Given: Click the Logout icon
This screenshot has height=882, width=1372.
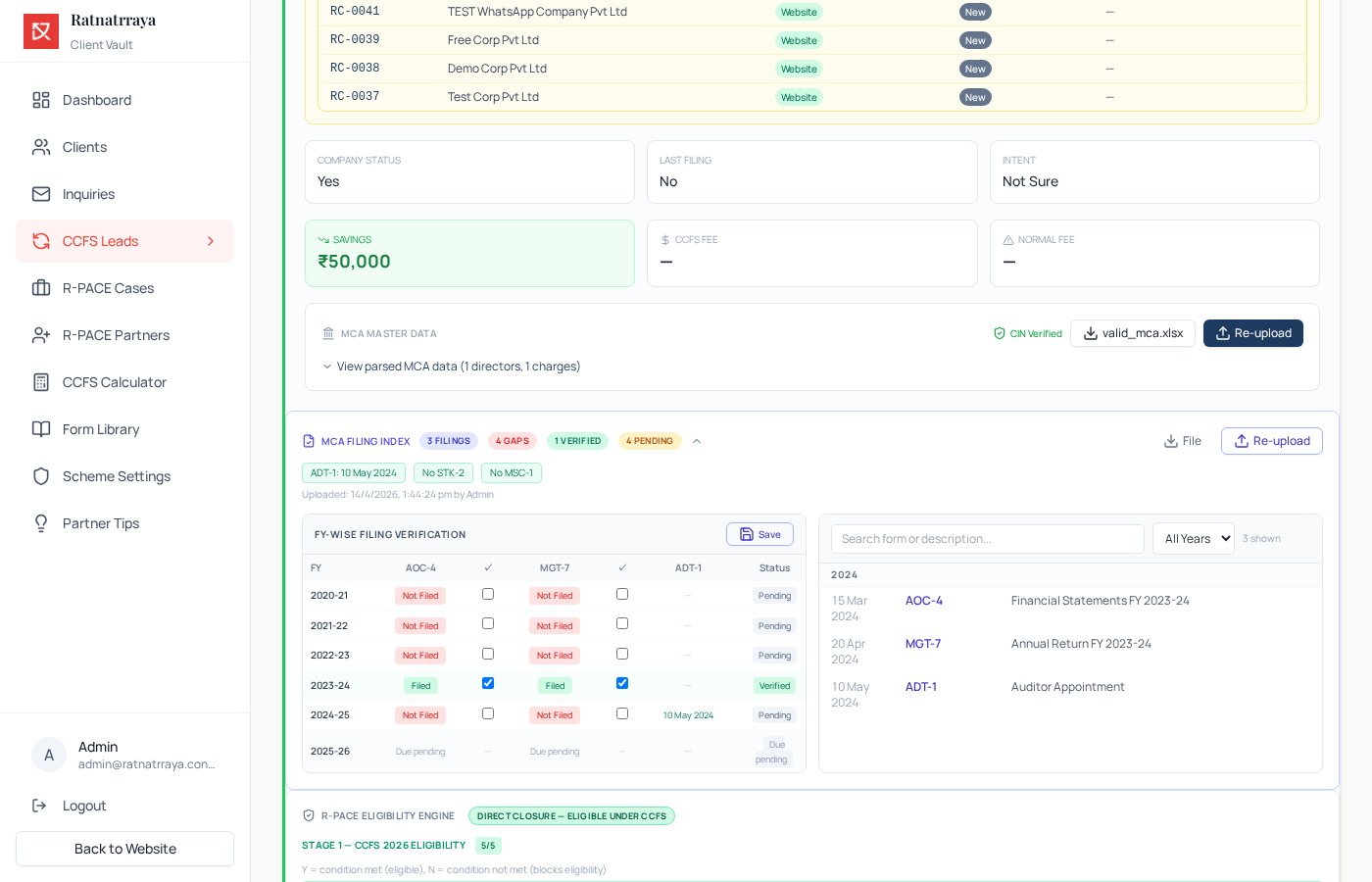Looking at the screenshot, I should (x=39, y=806).
